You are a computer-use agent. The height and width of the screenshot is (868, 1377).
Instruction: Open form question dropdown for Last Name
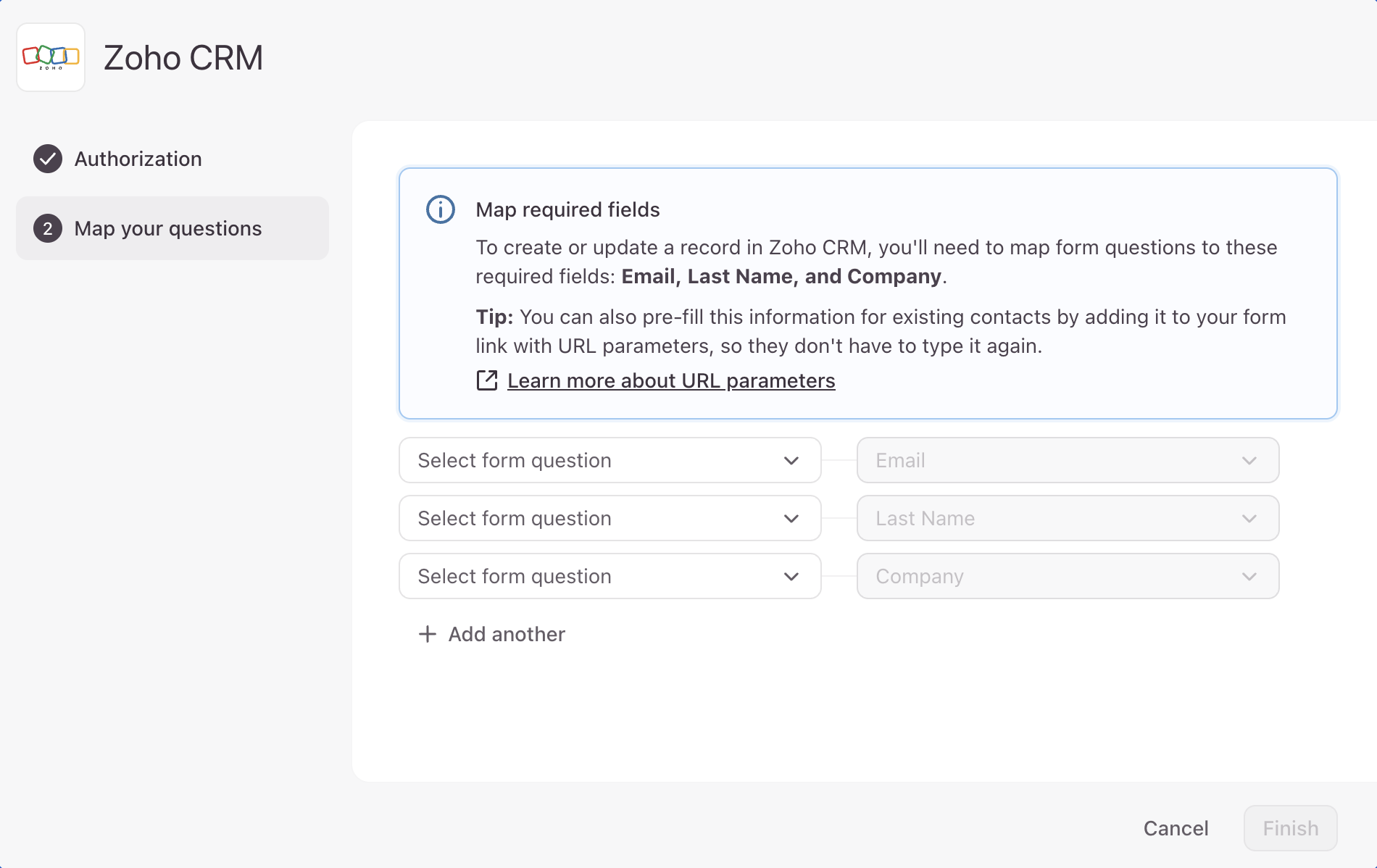610,518
